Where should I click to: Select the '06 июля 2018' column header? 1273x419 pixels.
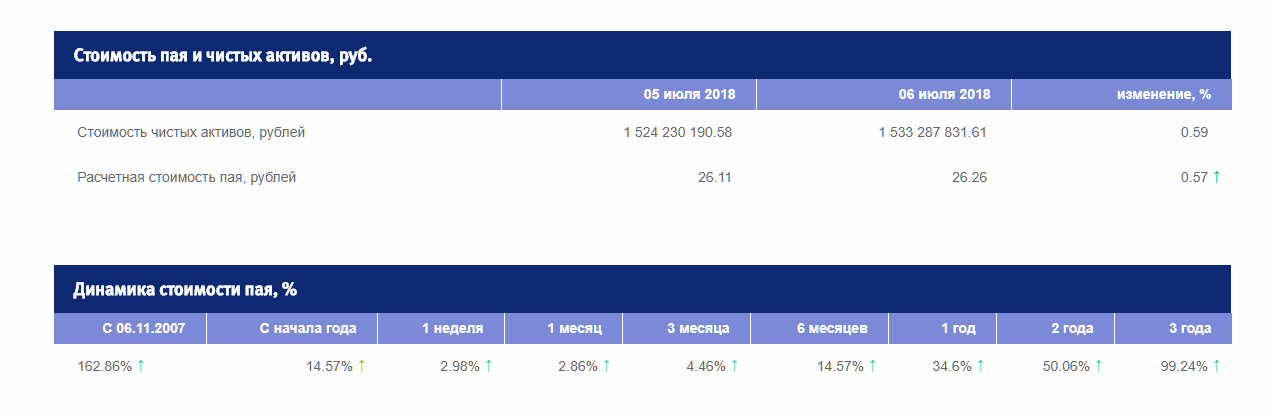point(944,94)
